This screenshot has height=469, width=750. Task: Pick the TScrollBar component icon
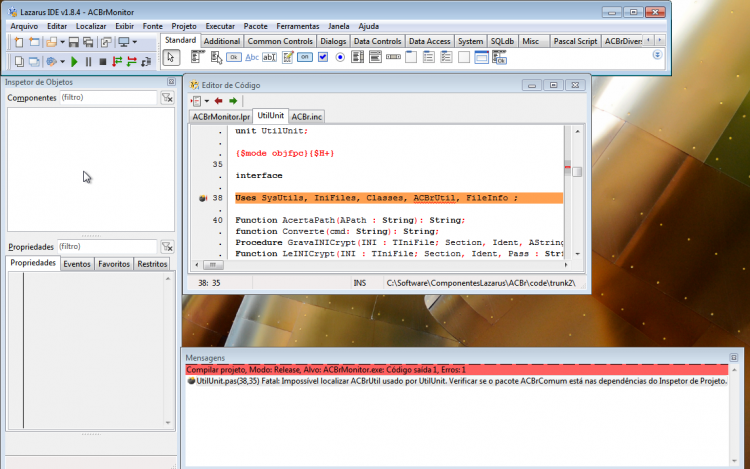click(x=393, y=57)
